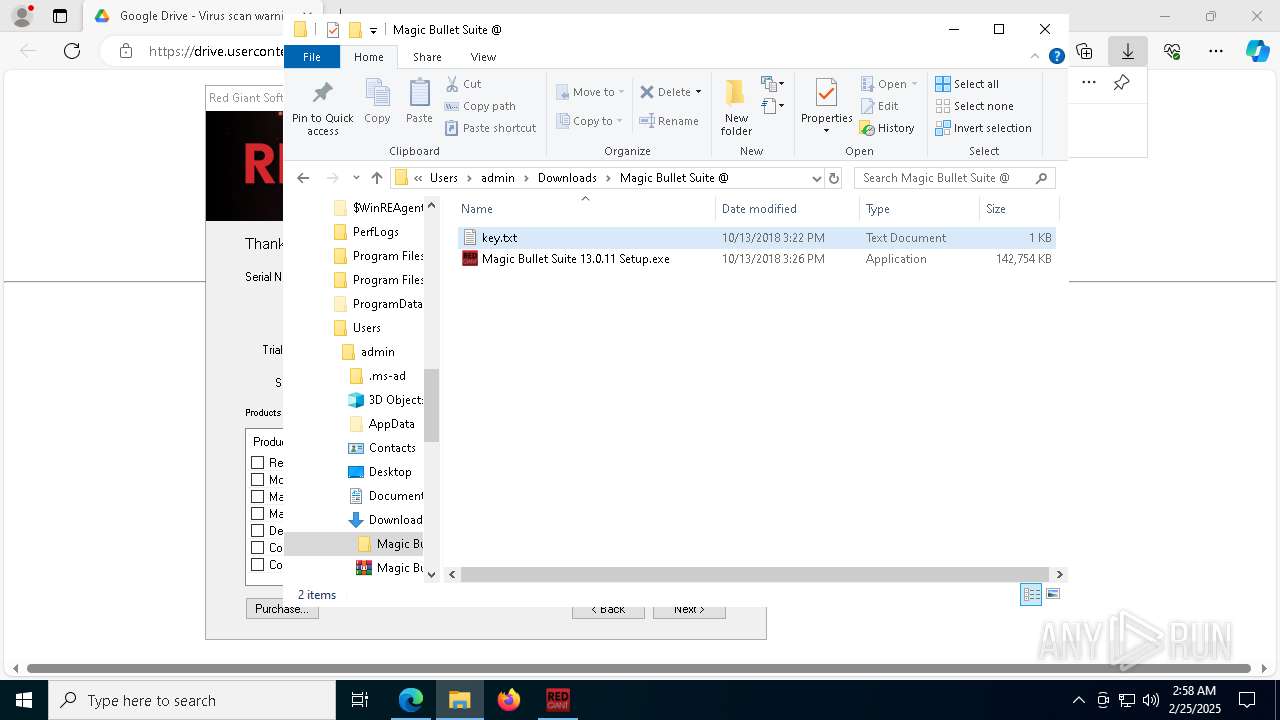The height and width of the screenshot is (720, 1280).
Task: Switch to the Home ribbon tab
Action: tap(368, 57)
